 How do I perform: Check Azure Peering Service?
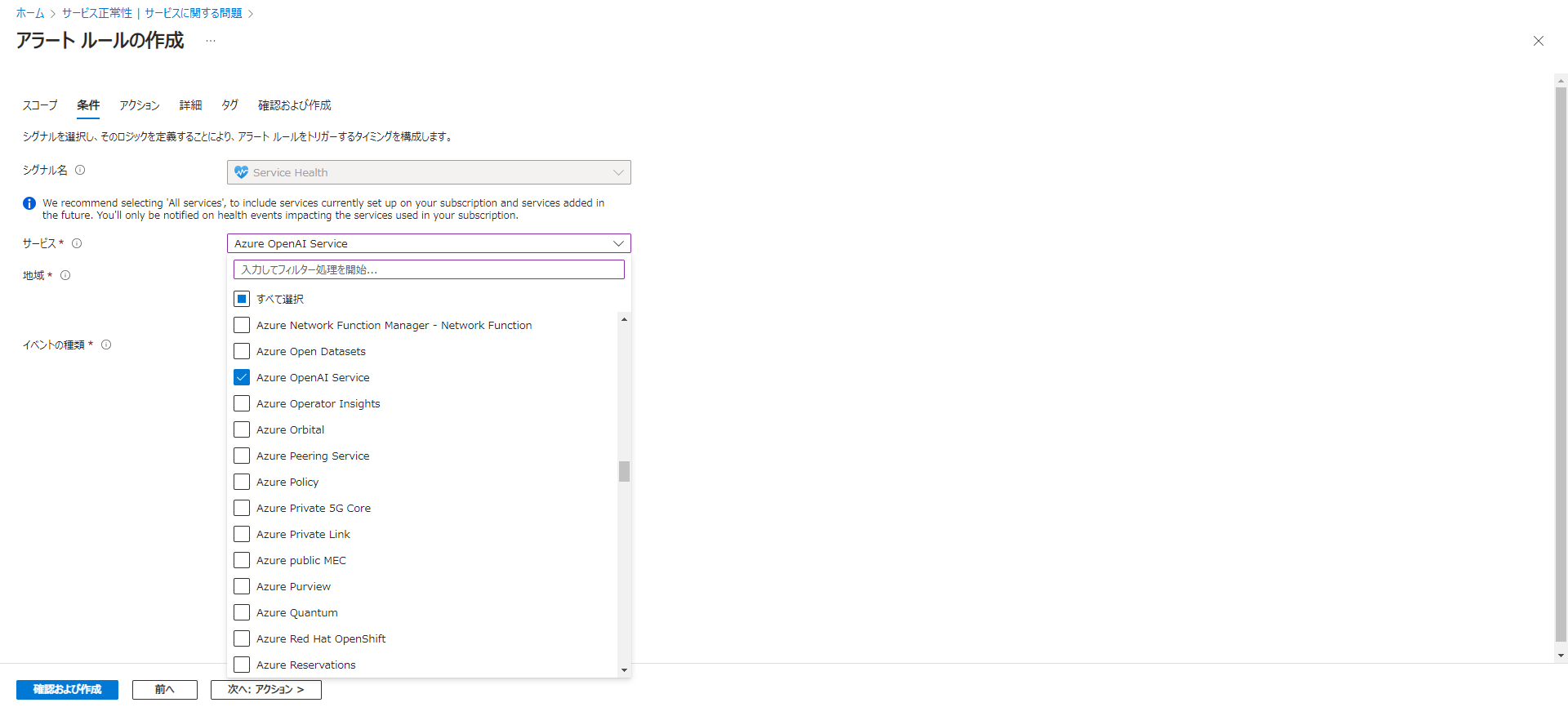click(242, 456)
